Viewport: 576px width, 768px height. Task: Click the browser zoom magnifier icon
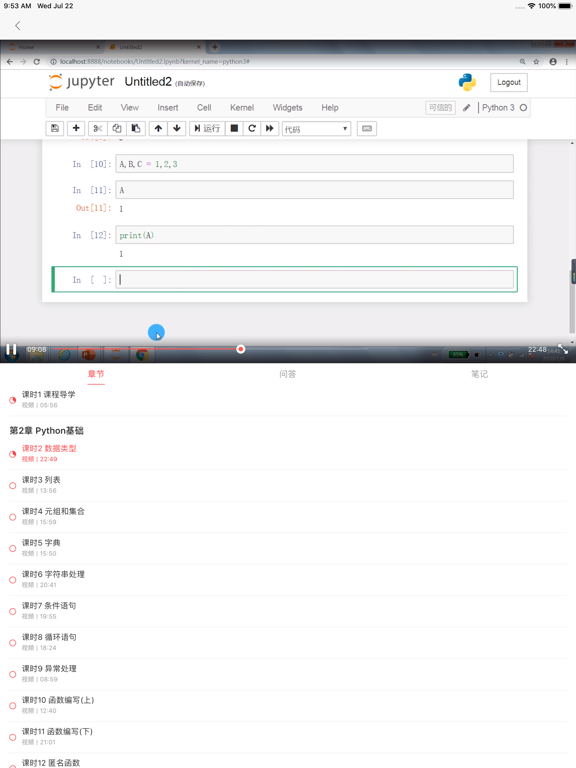click(523, 62)
